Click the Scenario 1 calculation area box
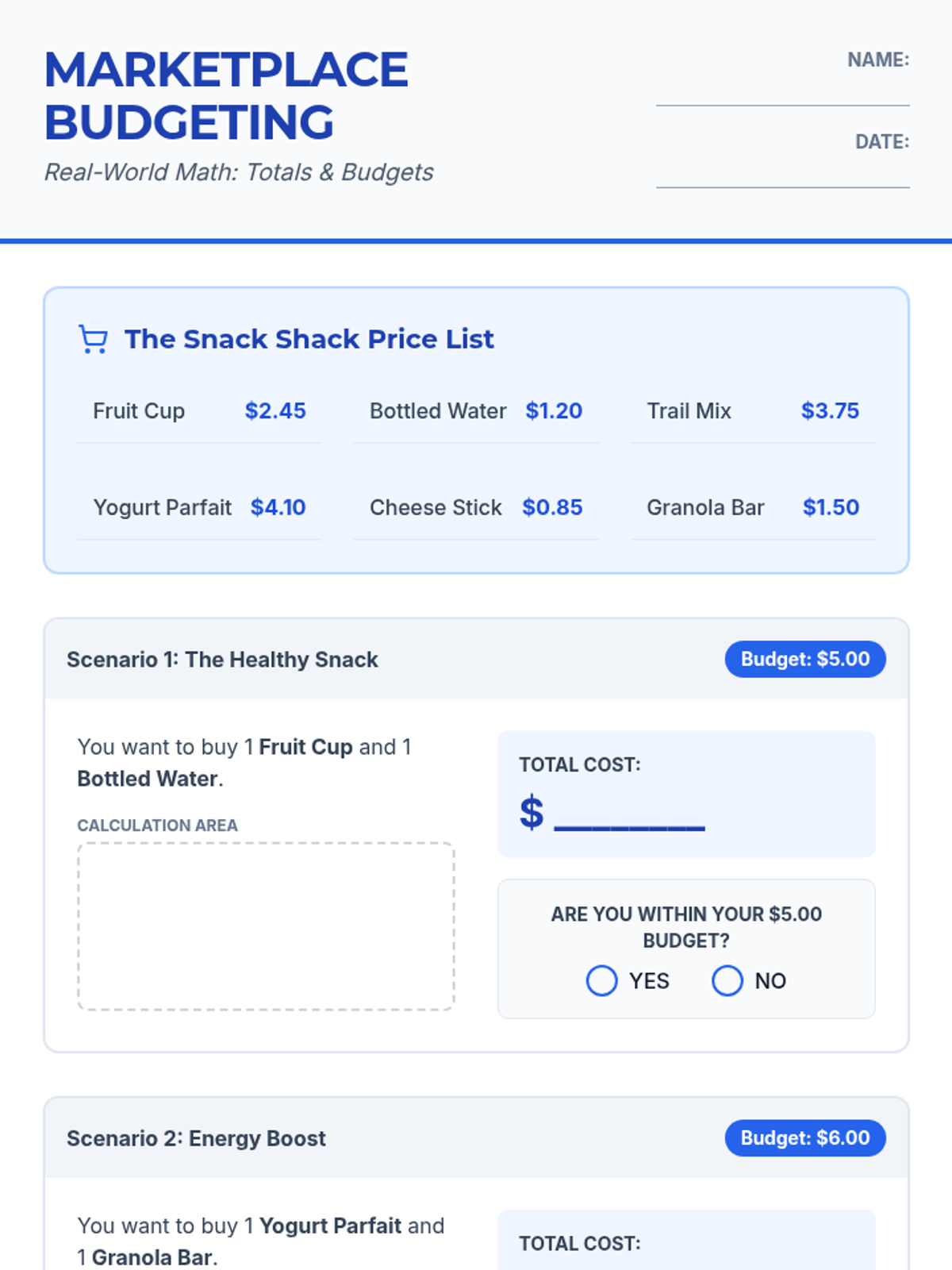This screenshot has height=1270, width=952. tap(266, 926)
